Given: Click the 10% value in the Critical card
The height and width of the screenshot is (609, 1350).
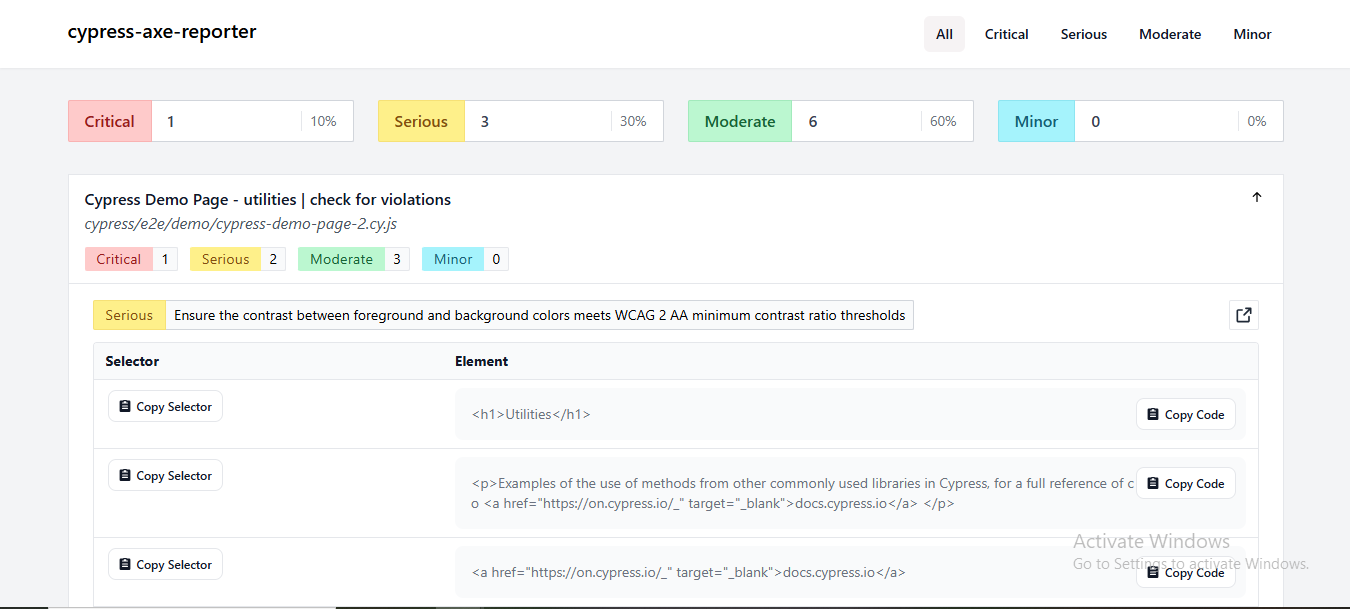Looking at the screenshot, I should 323,121.
